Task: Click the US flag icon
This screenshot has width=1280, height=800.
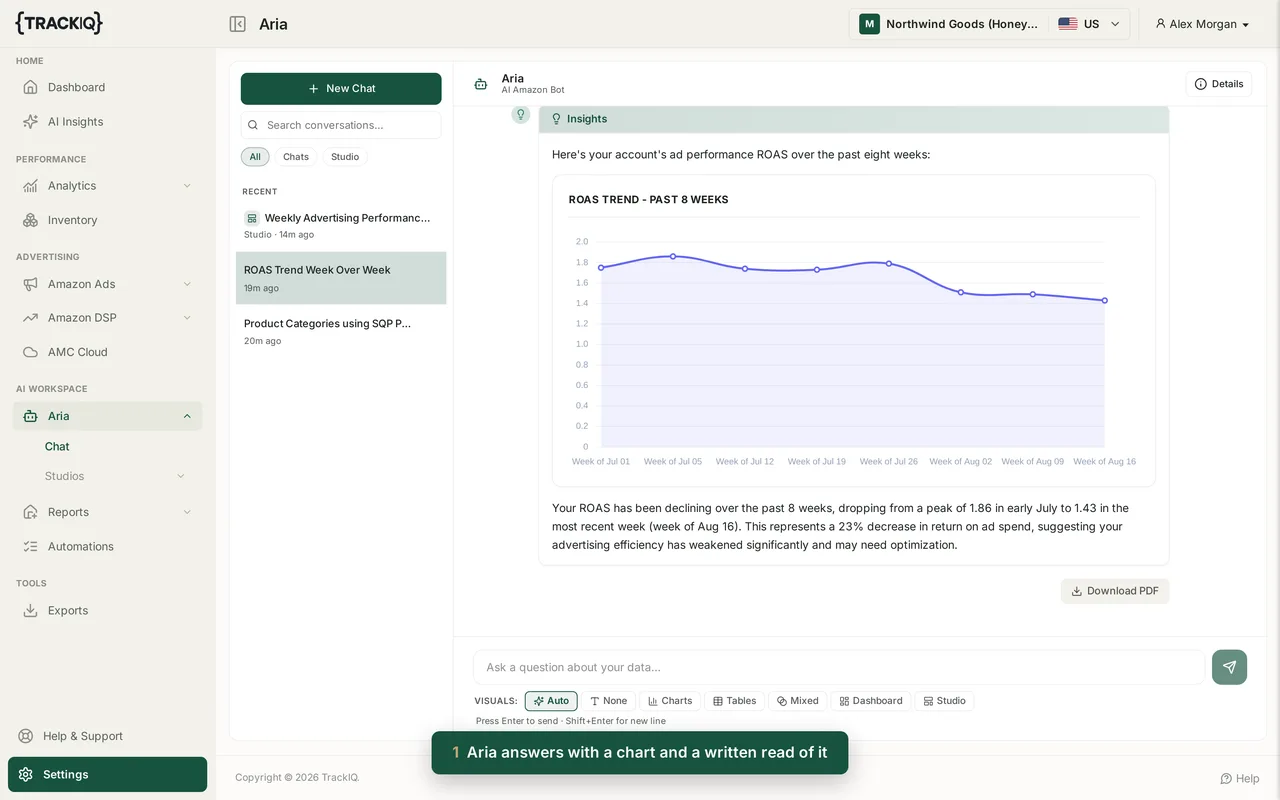Action: pos(1068,24)
